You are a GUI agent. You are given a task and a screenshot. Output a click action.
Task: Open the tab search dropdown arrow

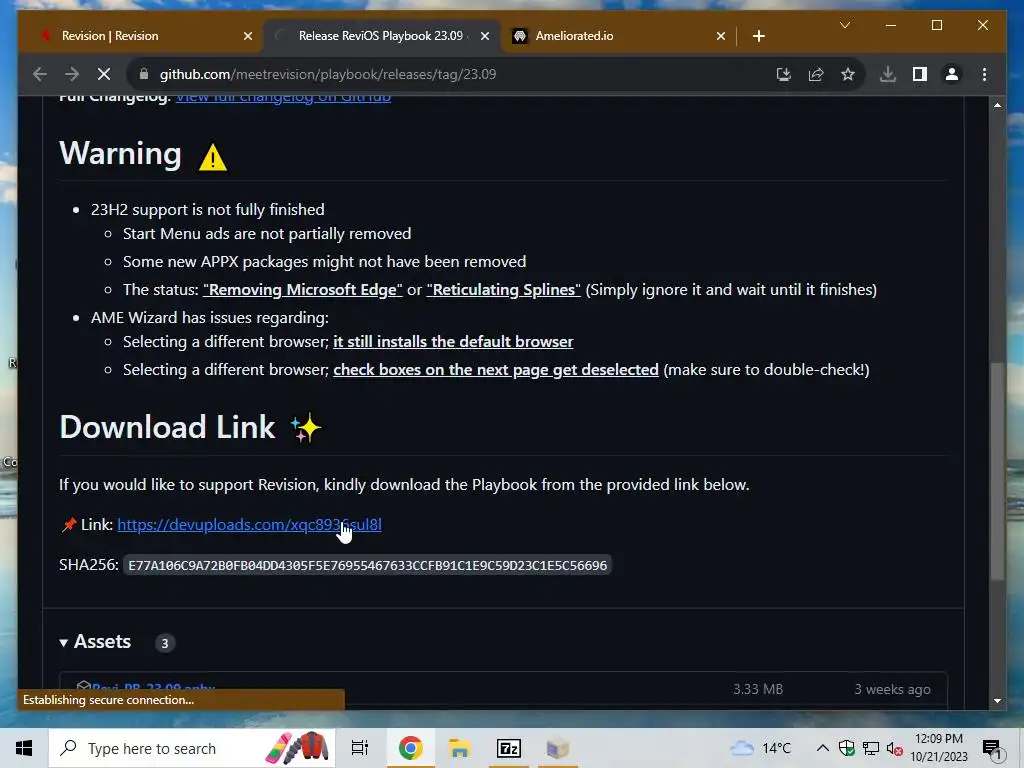[x=844, y=25]
